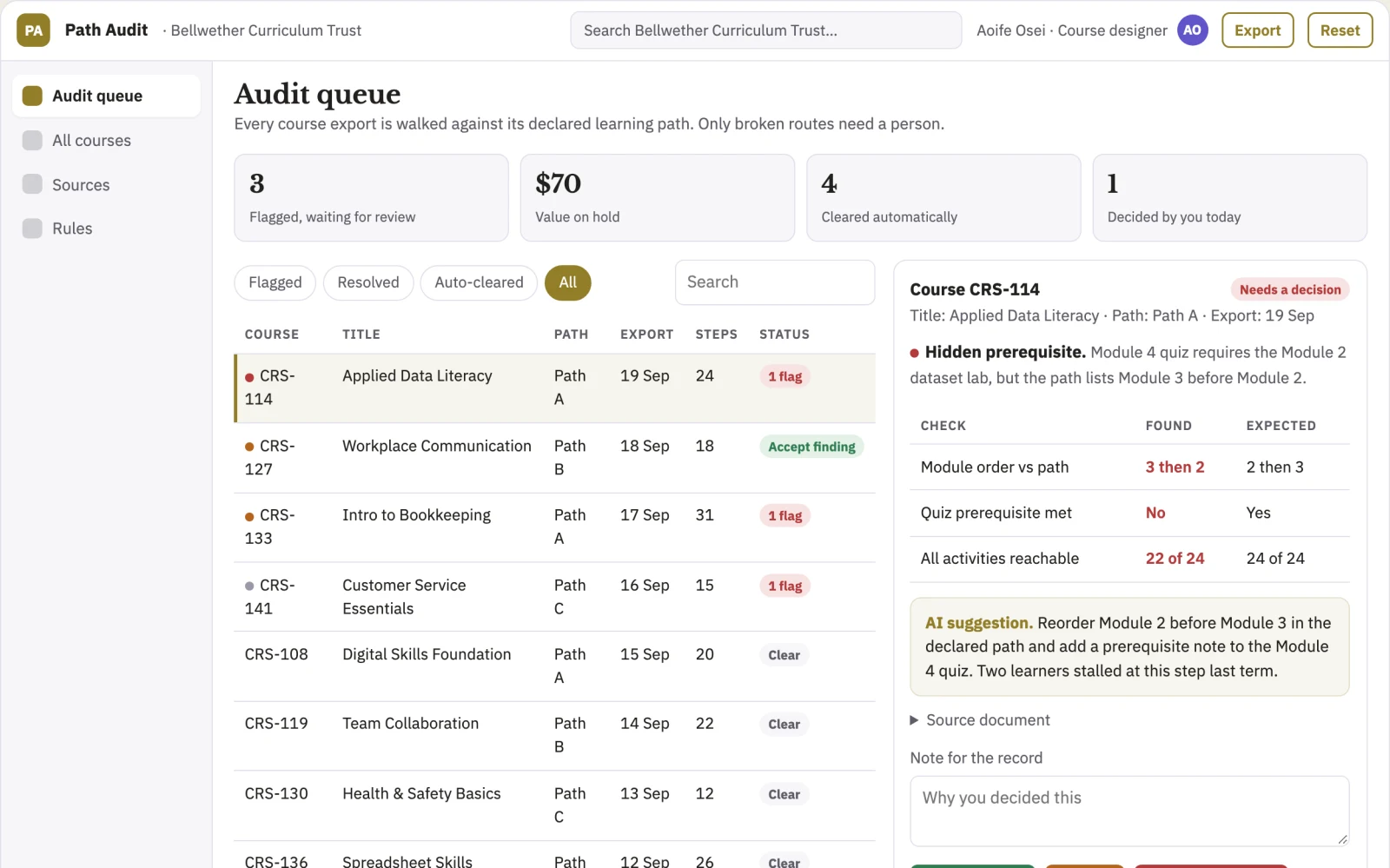Expand the Source document disclosure triangle
This screenshot has height=868, width=1390.
[x=914, y=720]
